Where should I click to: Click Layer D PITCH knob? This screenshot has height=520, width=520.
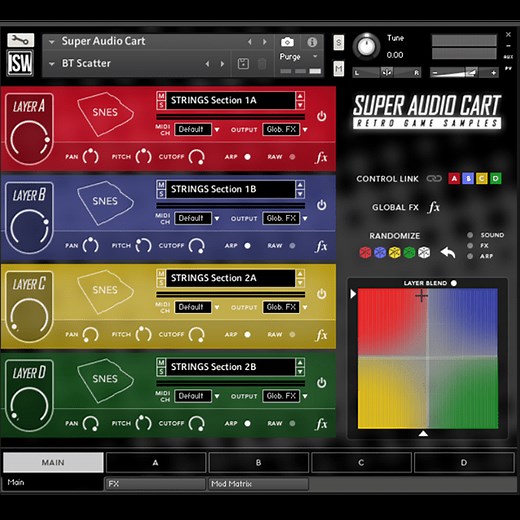[x=144, y=423]
